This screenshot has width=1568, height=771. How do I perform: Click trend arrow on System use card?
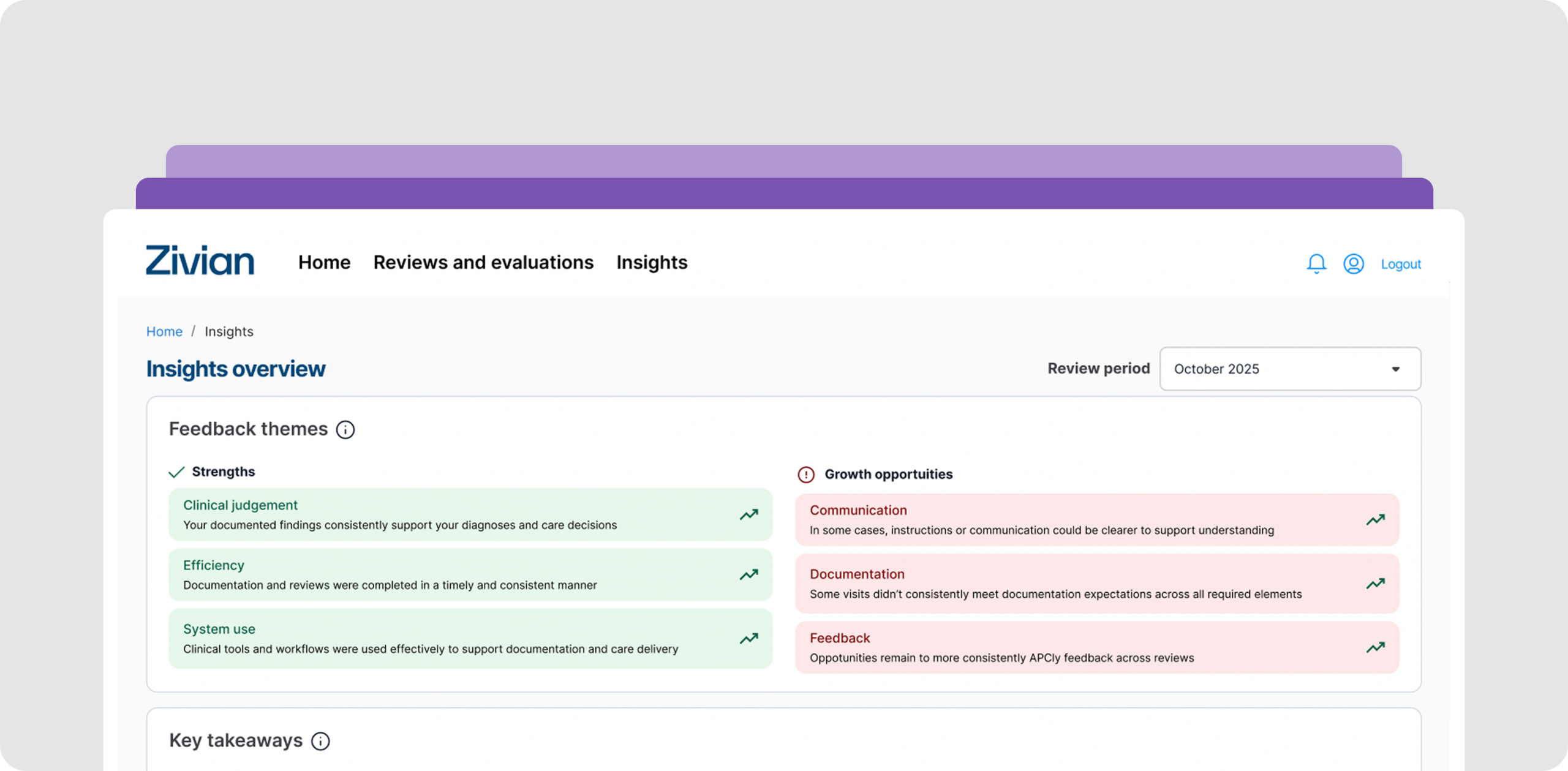[748, 638]
